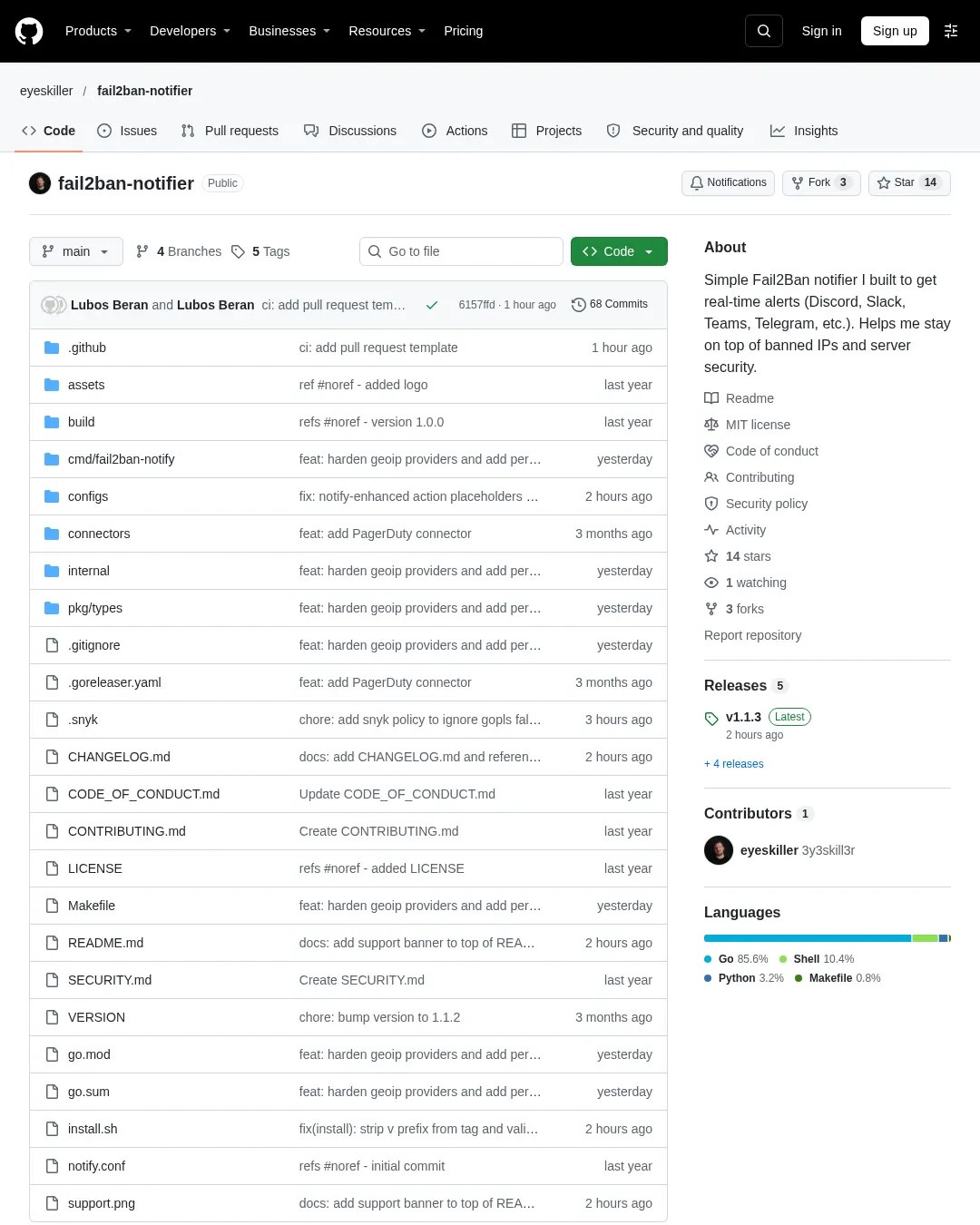
Task: Open the search magnifier button
Action: pyautogui.click(x=764, y=31)
